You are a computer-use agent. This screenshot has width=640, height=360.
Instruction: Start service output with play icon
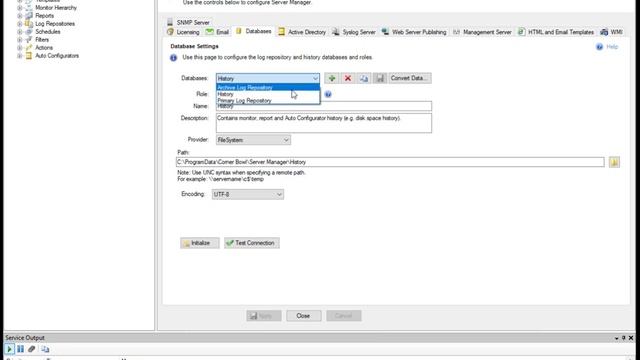pyautogui.click(x=9, y=349)
